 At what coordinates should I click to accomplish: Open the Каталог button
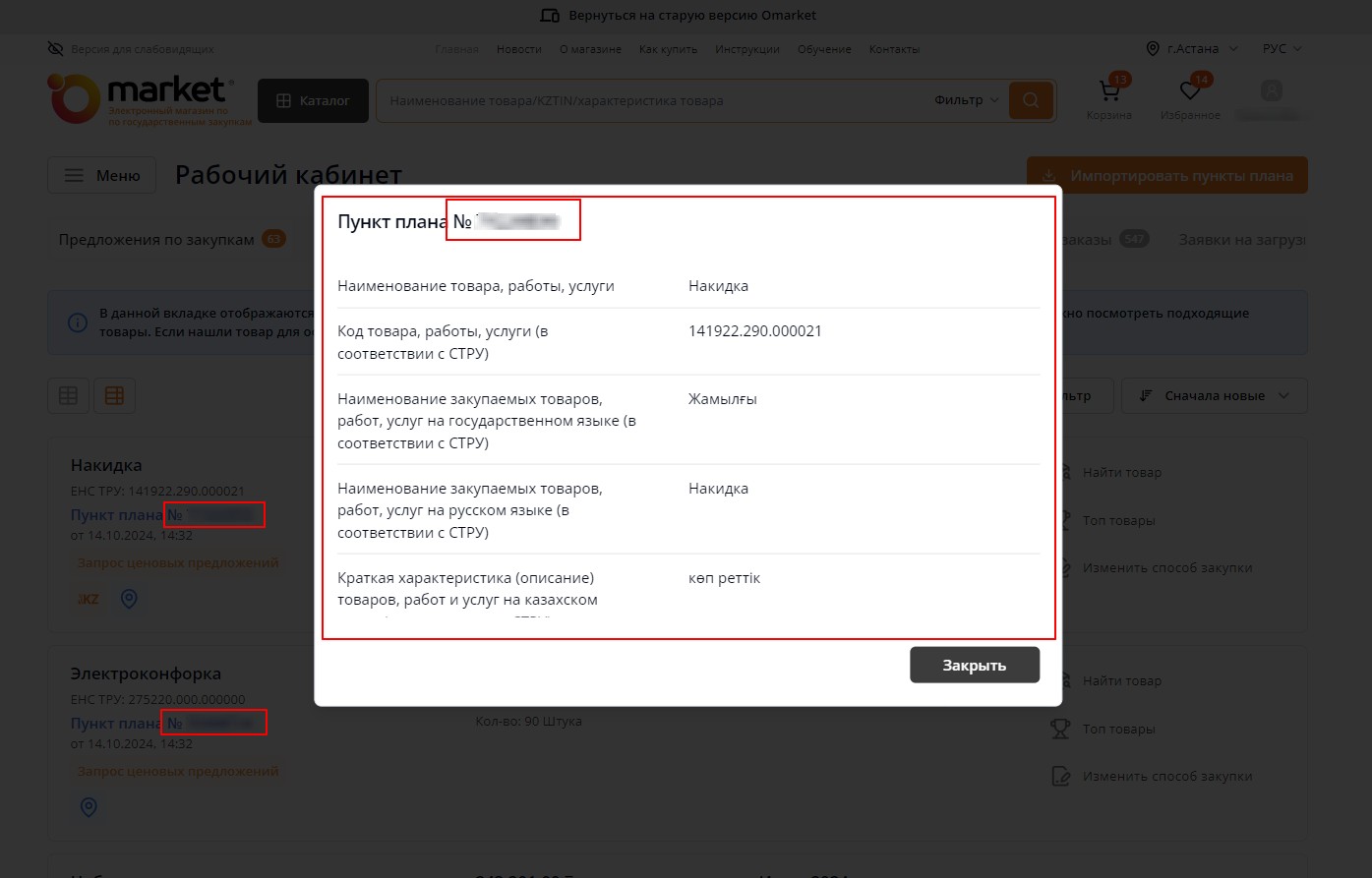[x=313, y=100]
